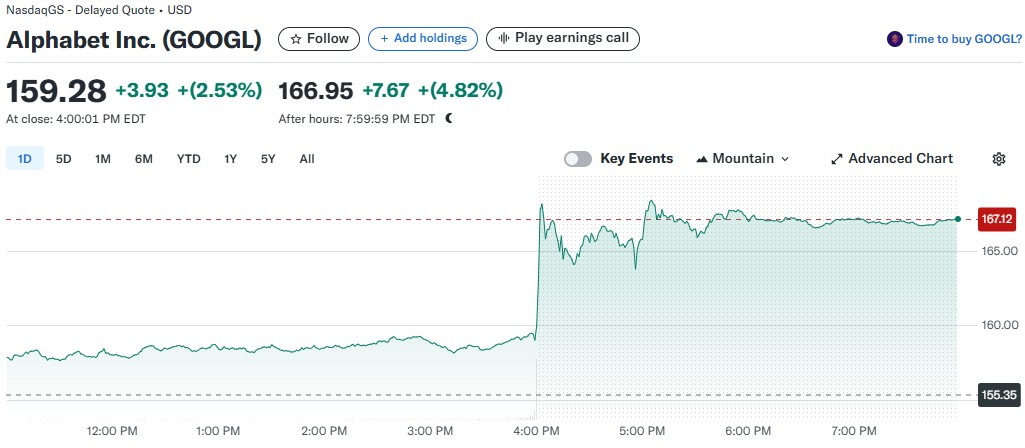
Task: Click the audio waveform earnings call icon
Action: pos(503,39)
